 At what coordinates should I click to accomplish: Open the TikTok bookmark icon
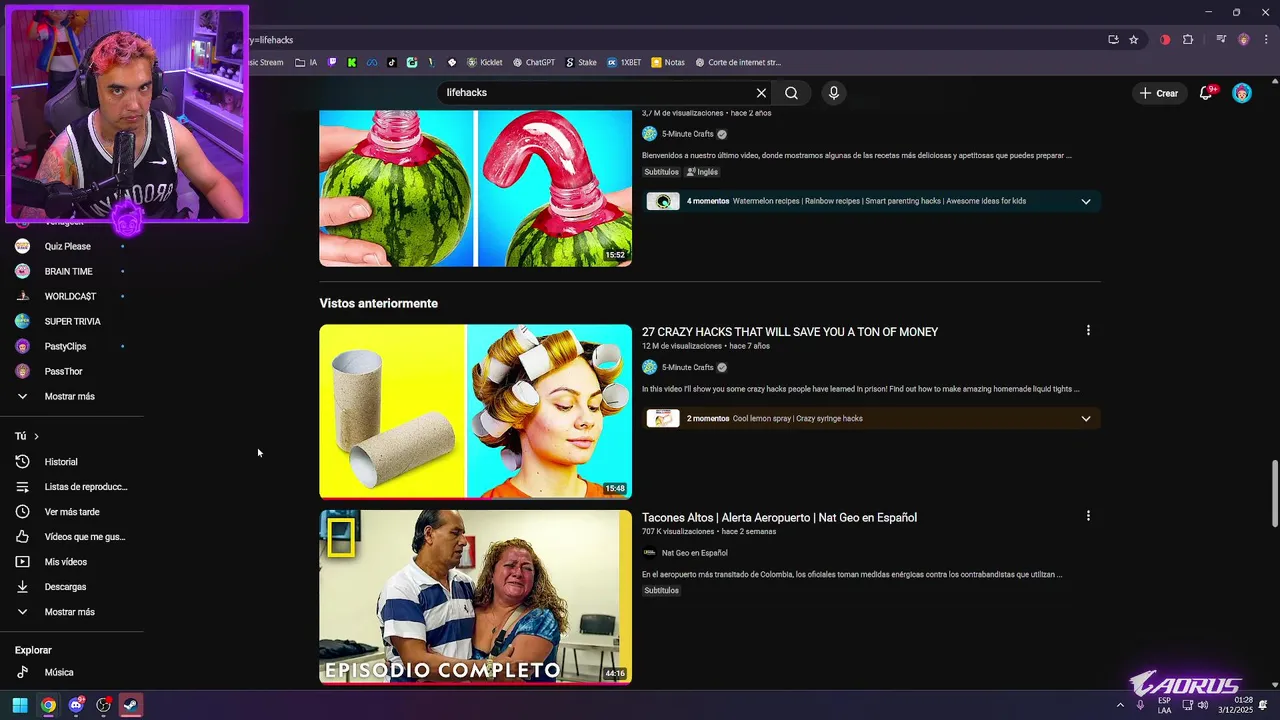pyautogui.click(x=392, y=62)
